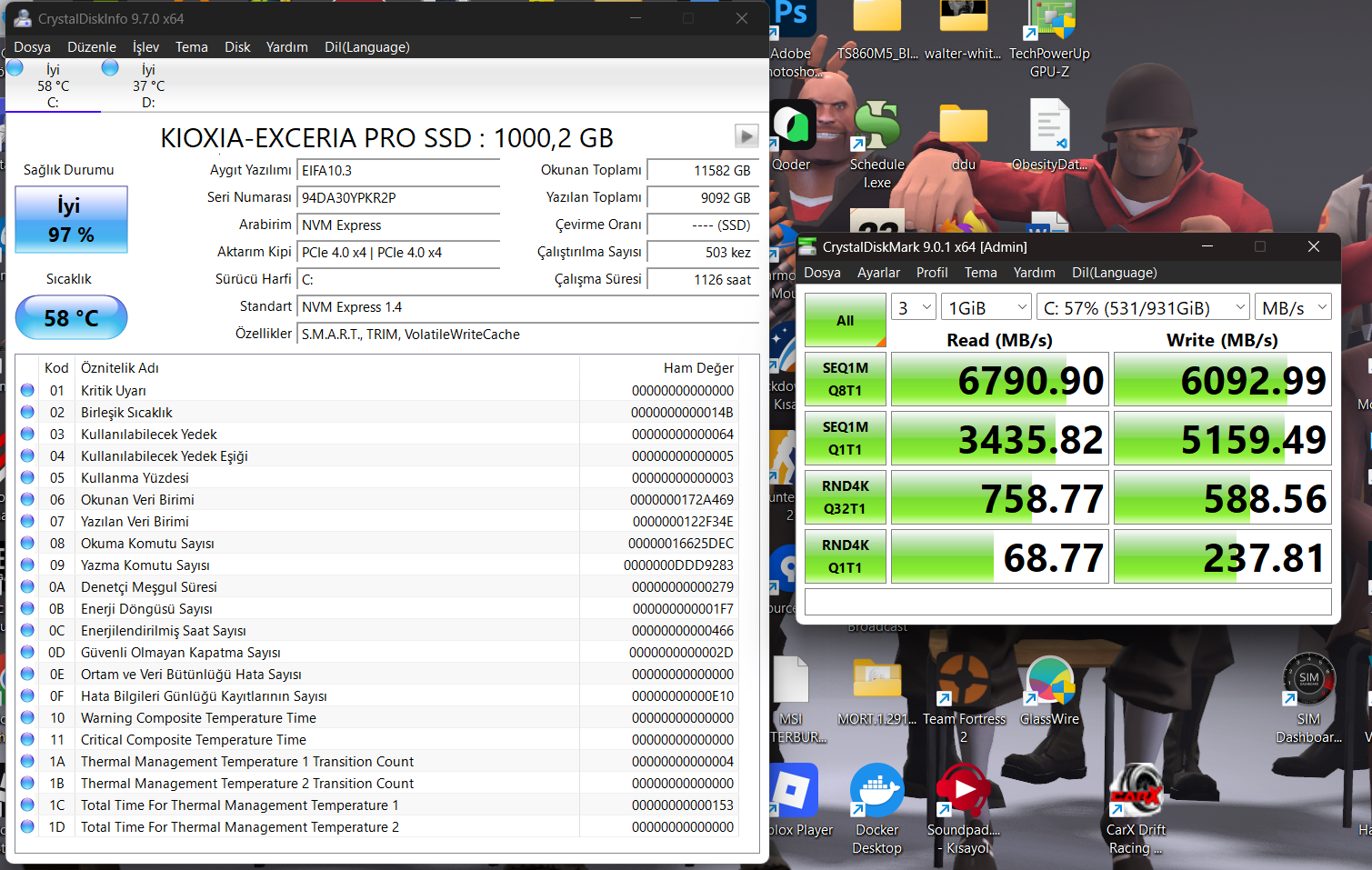1372x870 pixels.
Task: Run the SEQ1M Q8T1 test
Action: [x=846, y=379]
